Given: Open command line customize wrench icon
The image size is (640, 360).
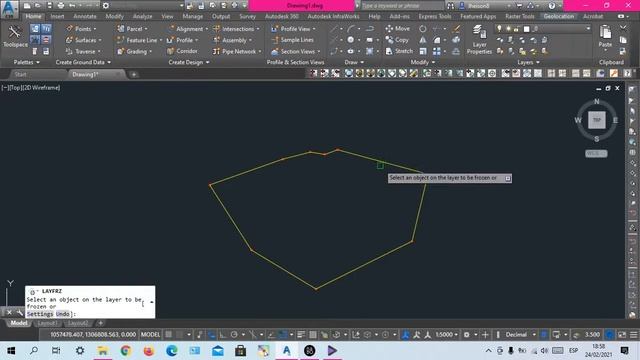Looking at the screenshot, I should tap(20, 313).
